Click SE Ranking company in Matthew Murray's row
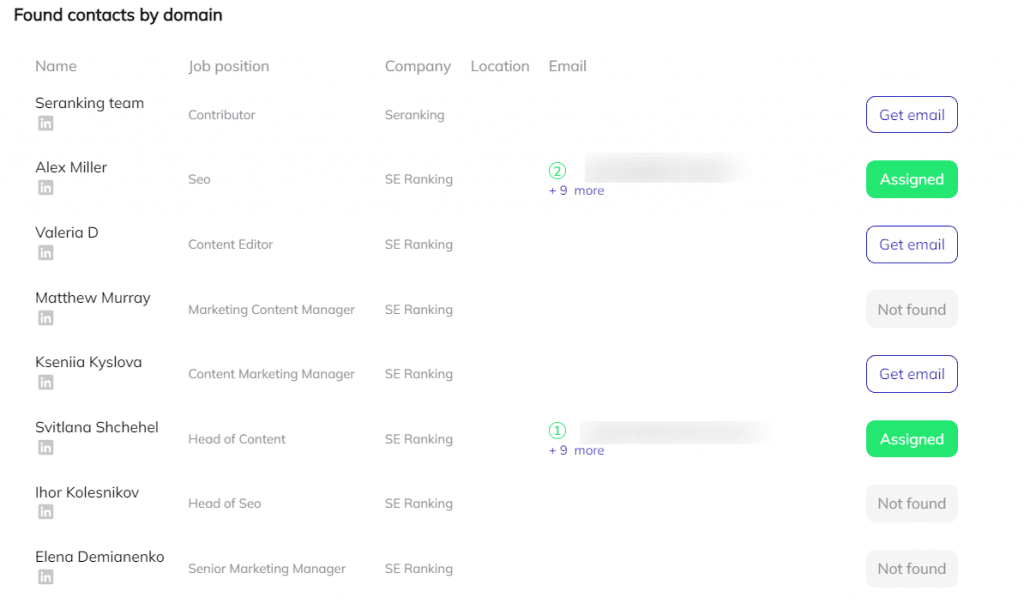 [419, 310]
